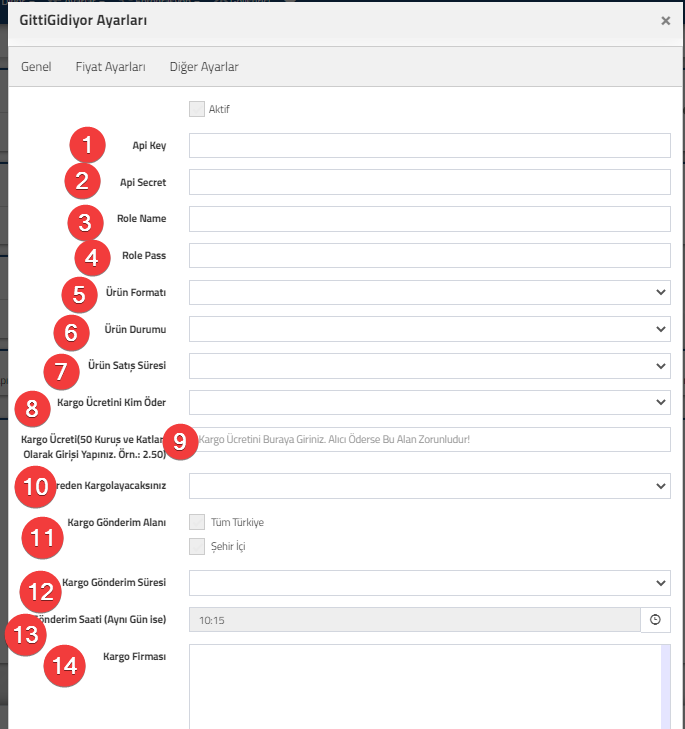The width and height of the screenshot is (685, 729).
Task: Choose from Kargo Ücretini Kim Öder dropdown
Action: (x=430, y=403)
